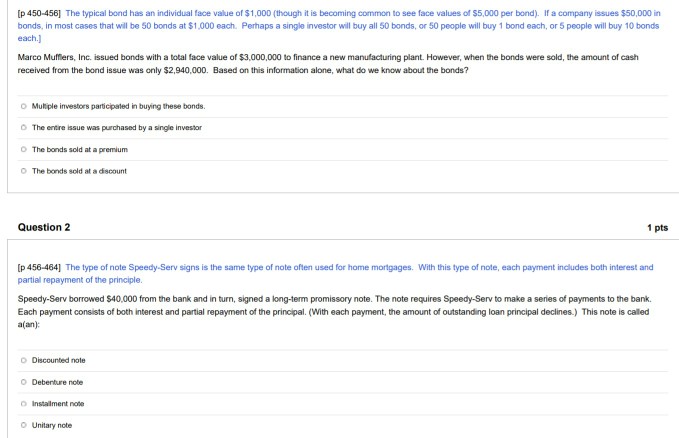Click the Marco Mufflers question paragraph
Screen dimensions: 679x438
(x=328, y=64)
